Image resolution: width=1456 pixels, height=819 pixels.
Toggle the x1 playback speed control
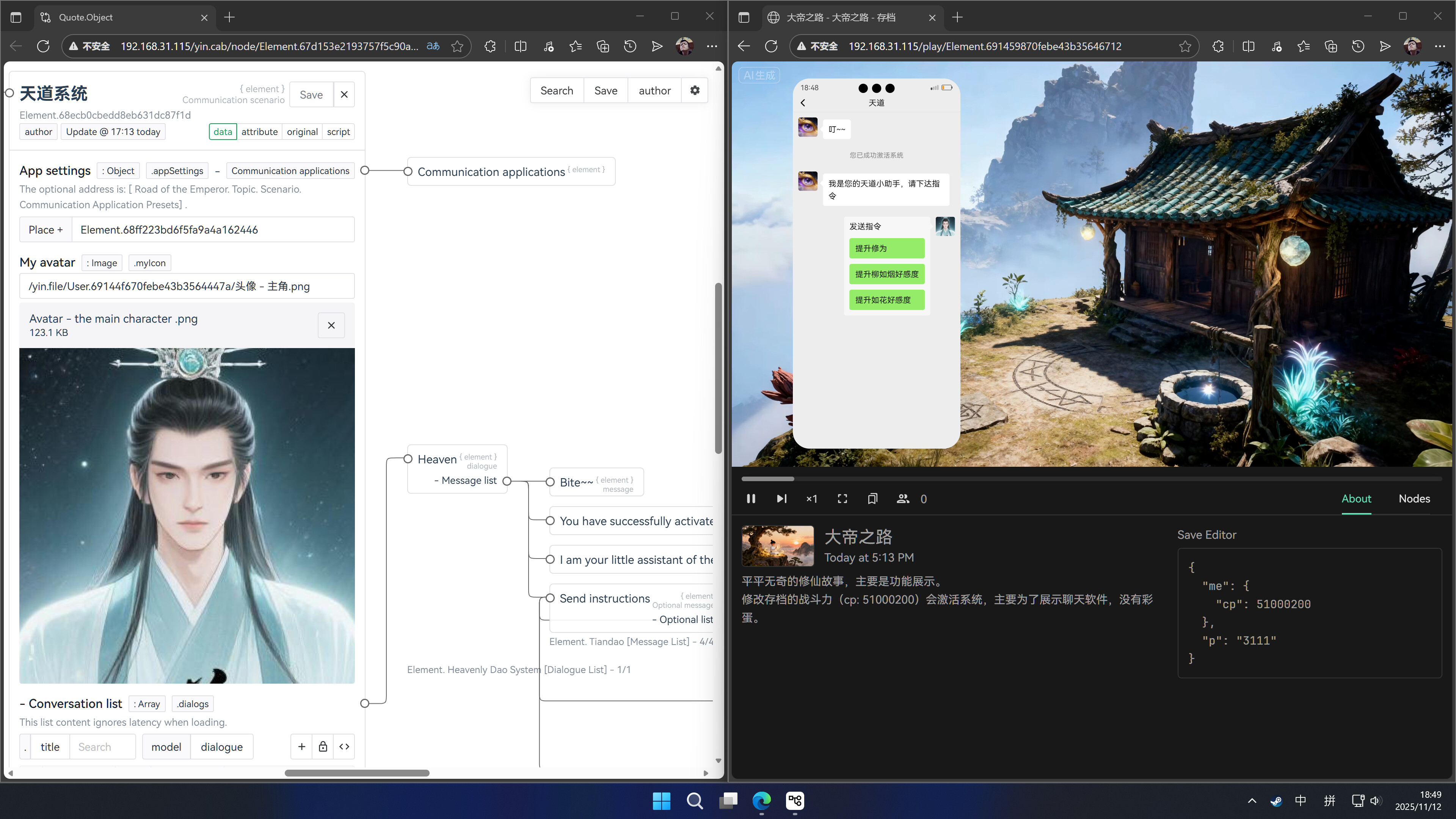812,499
